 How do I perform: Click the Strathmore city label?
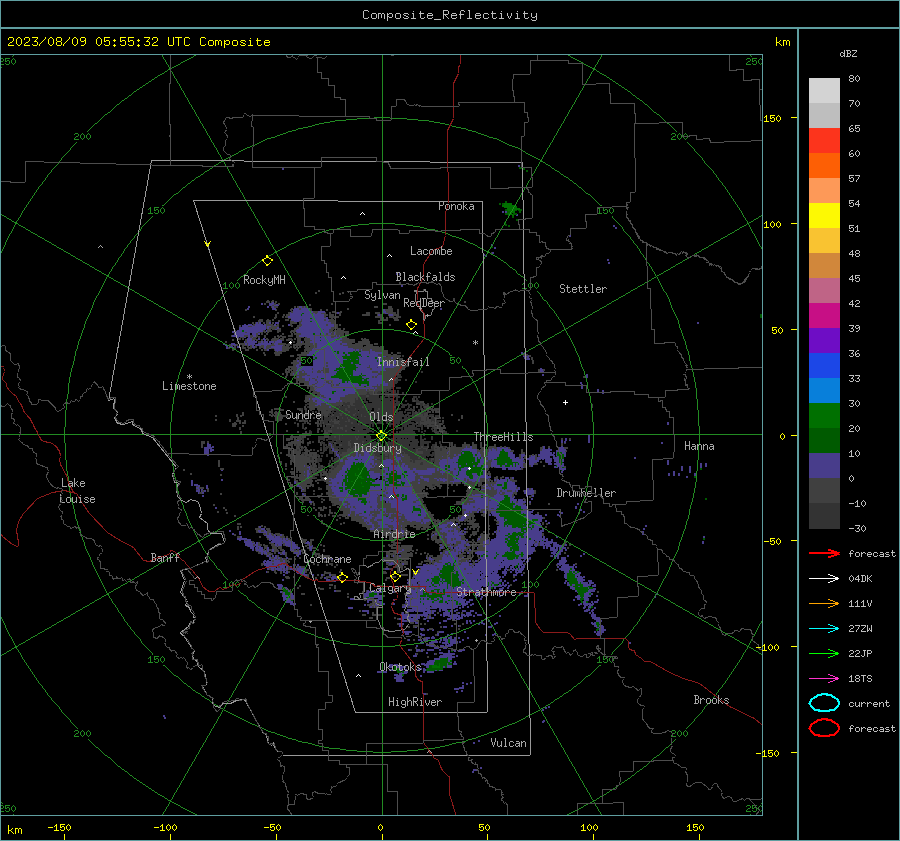(x=486, y=592)
